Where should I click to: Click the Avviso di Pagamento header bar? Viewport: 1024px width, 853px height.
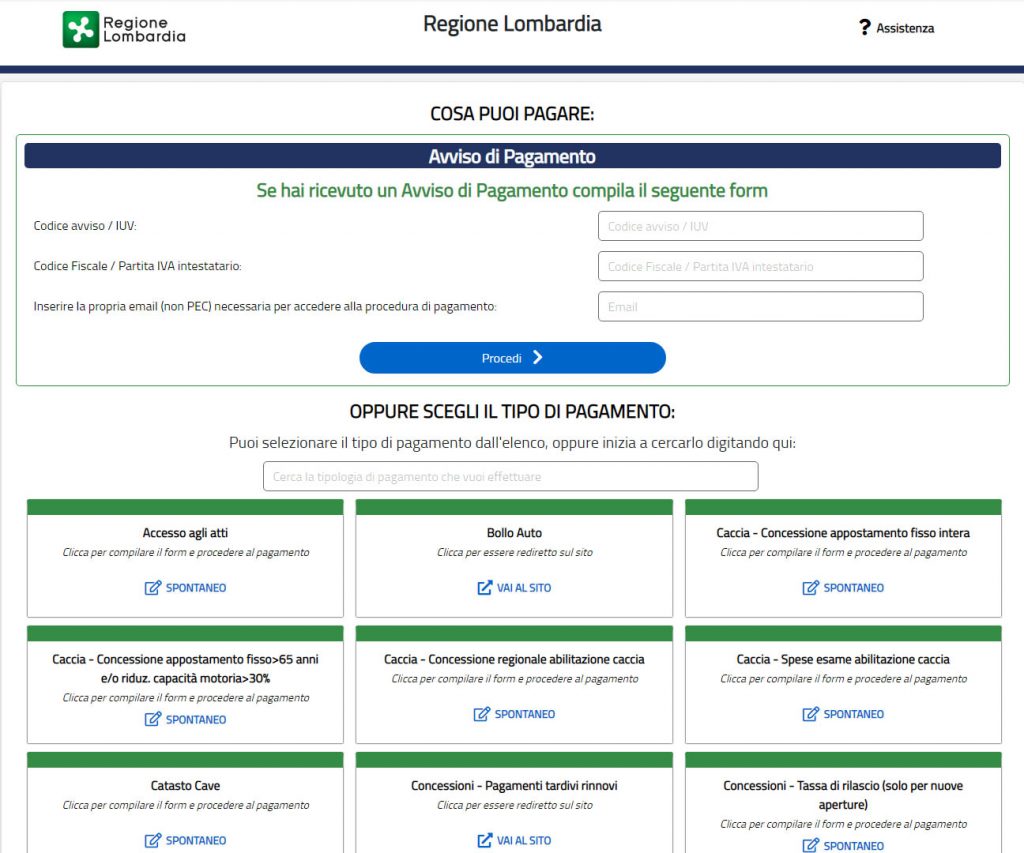coord(512,156)
